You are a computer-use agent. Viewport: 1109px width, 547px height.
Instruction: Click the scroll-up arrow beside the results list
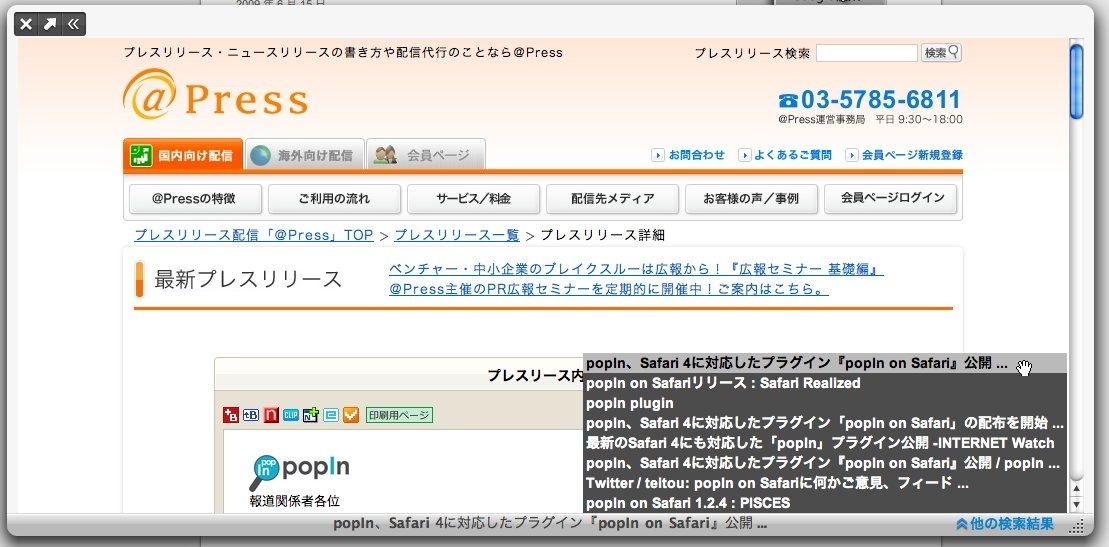1076,488
